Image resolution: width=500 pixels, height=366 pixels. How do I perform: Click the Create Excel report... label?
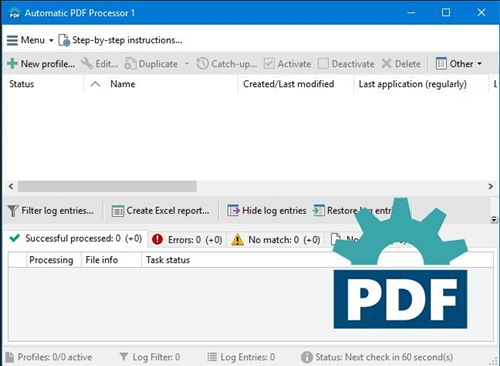coord(168,211)
